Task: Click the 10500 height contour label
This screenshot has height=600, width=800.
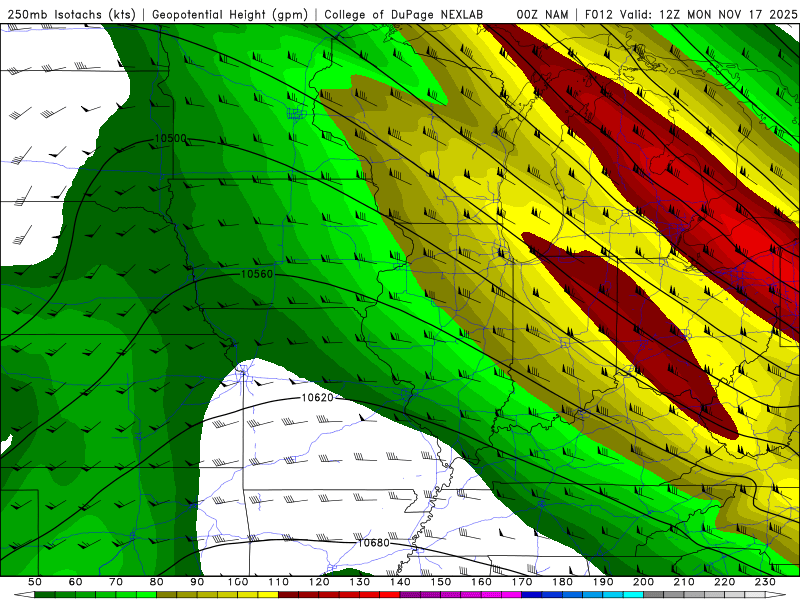Action: pos(170,139)
